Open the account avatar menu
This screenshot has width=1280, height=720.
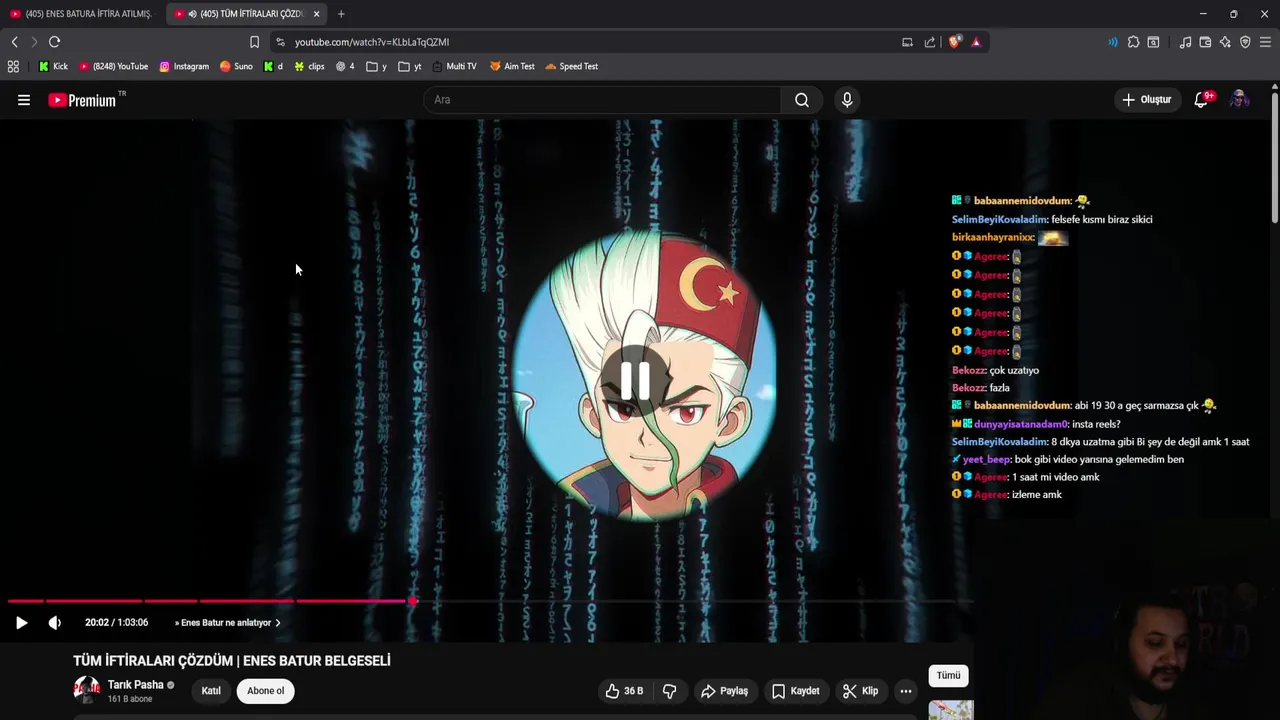1239,99
